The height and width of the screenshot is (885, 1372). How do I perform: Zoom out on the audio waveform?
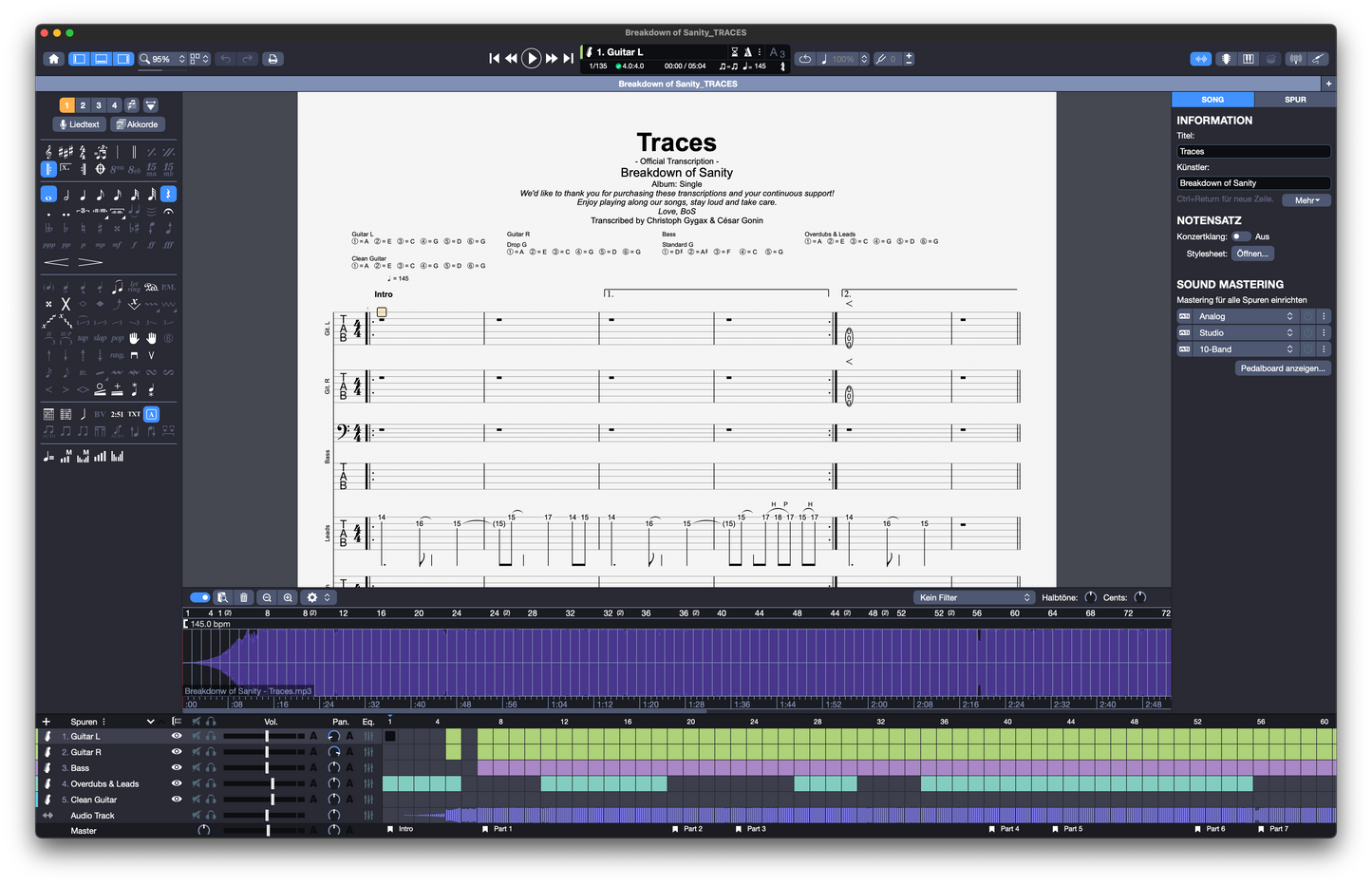[267, 597]
